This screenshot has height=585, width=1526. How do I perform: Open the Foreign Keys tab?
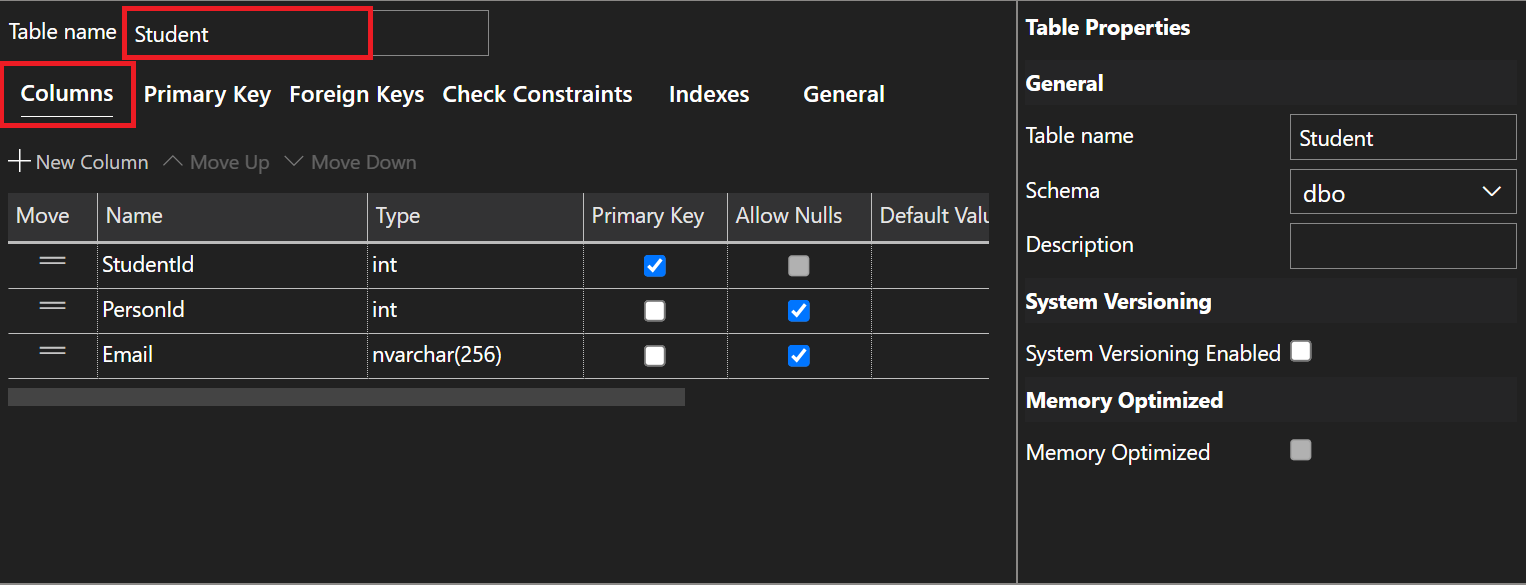pos(356,94)
